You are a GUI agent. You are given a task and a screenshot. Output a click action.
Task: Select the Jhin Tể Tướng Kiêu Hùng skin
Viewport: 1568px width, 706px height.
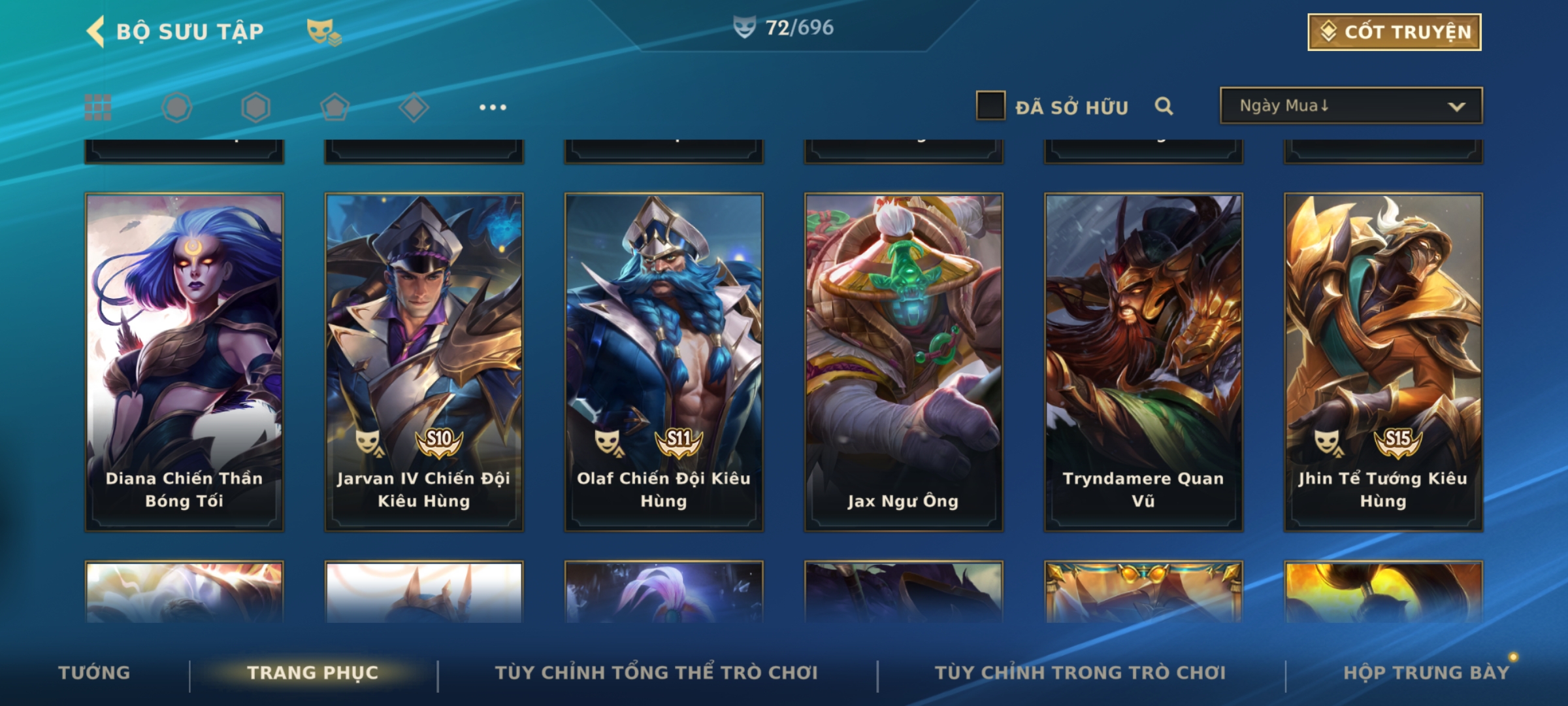1383,361
